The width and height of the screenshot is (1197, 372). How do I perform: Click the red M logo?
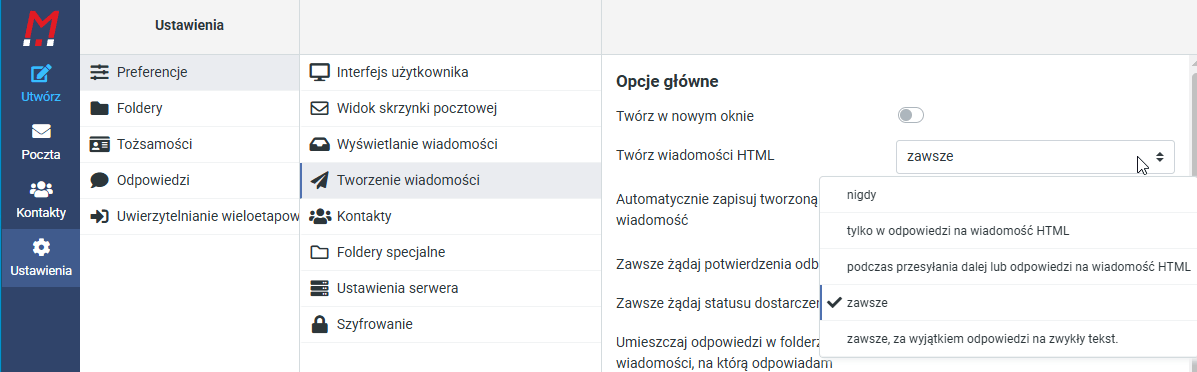pyautogui.click(x=40, y=26)
